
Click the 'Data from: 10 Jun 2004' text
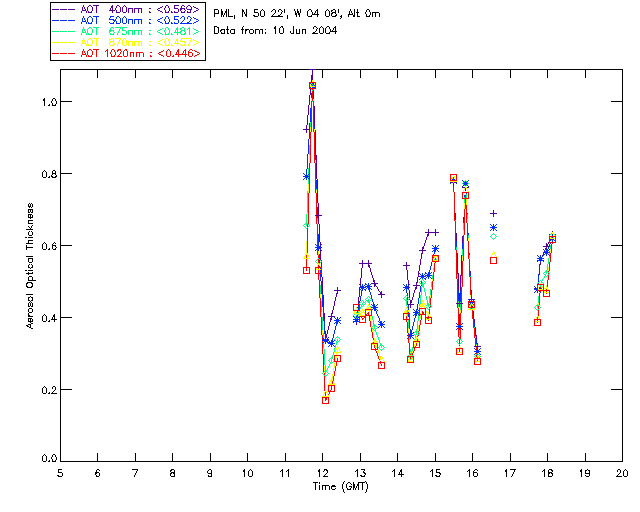pyautogui.click(x=275, y=31)
